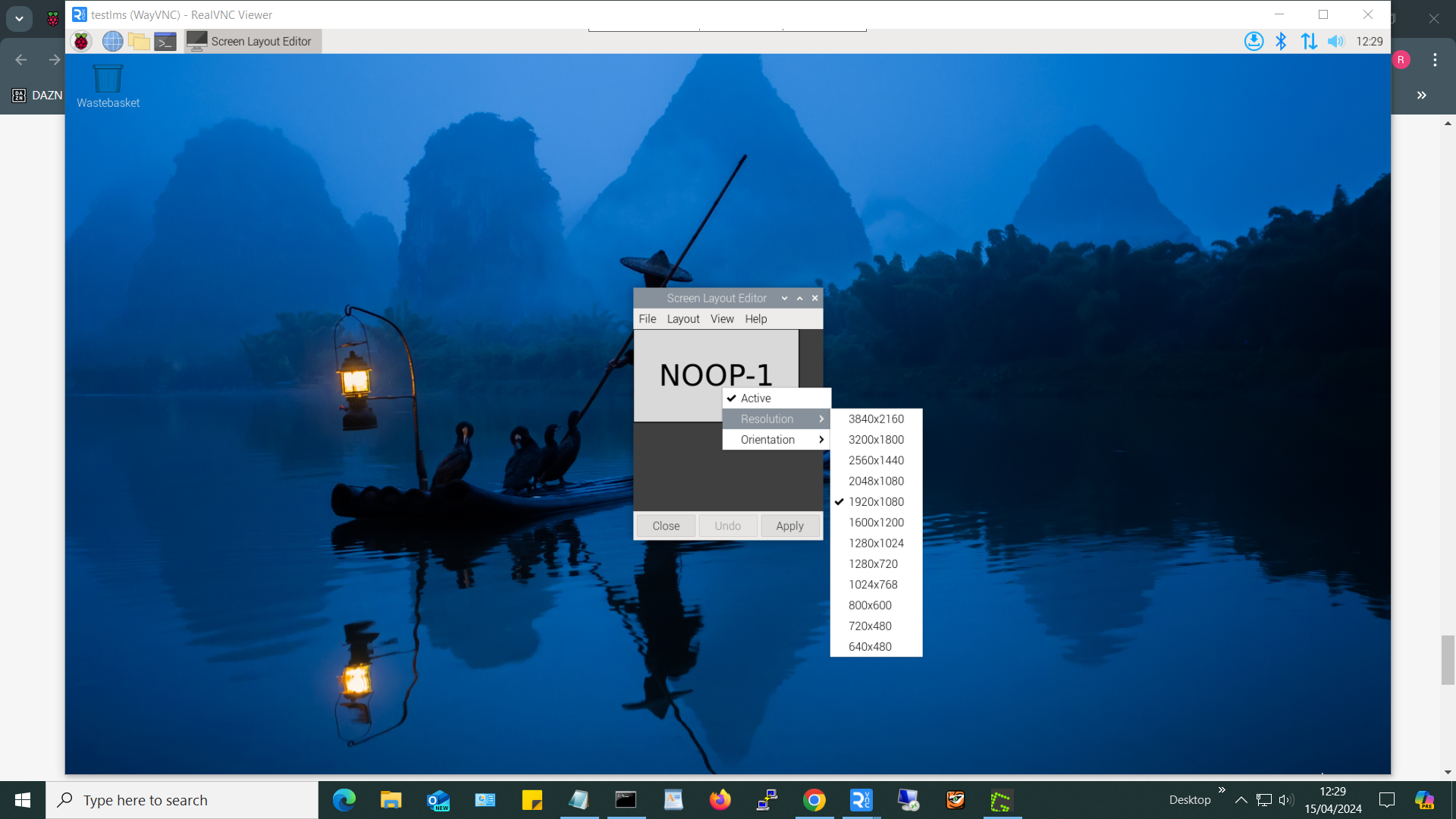Click the updates download panel icon

pyautogui.click(x=1254, y=41)
